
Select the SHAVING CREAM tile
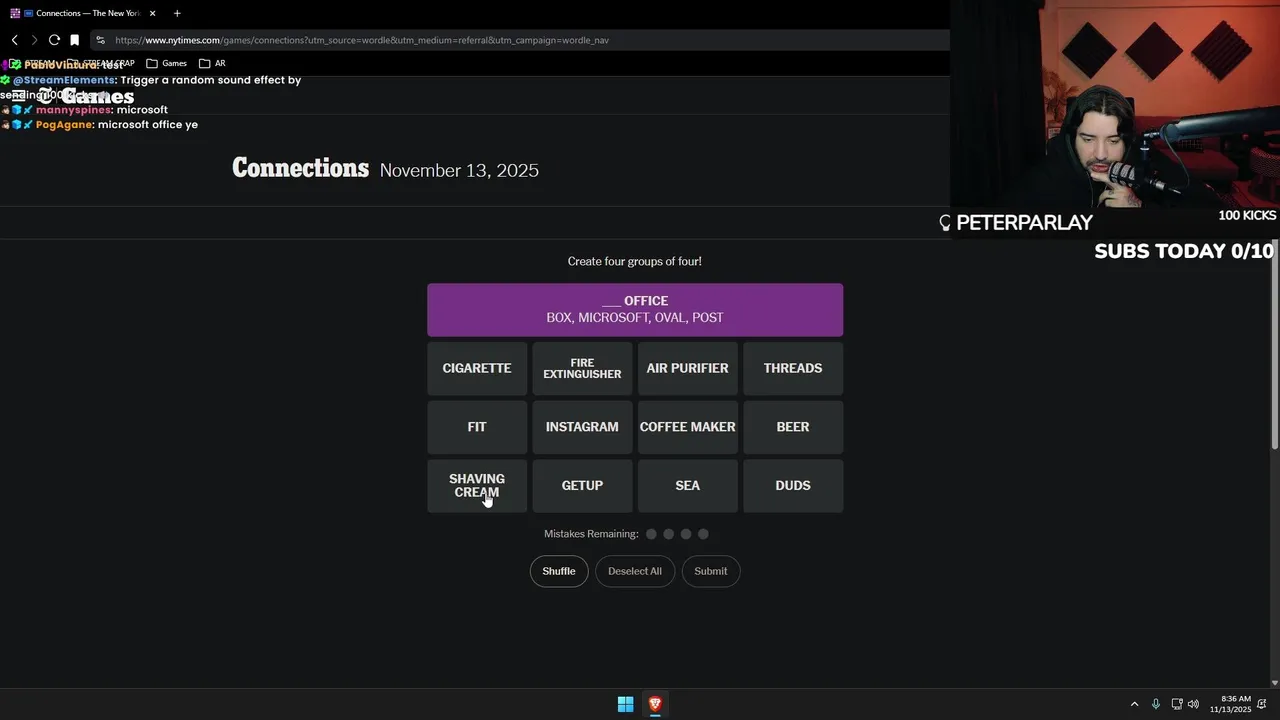[x=477, y=485]
